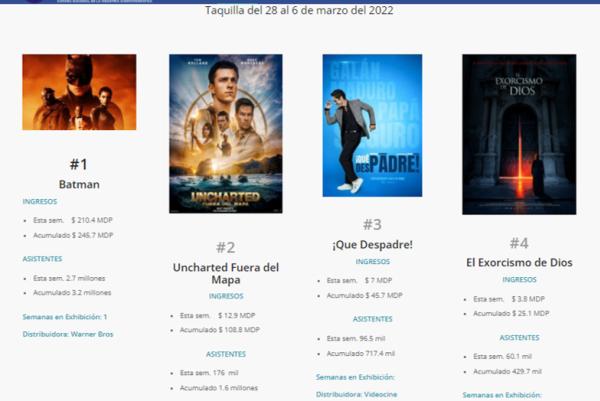Screen dimensions: 600x401
Task: Click ¡Que Despadre! 'Acumulado 717.4 mil'
Action: click(360, 354)
